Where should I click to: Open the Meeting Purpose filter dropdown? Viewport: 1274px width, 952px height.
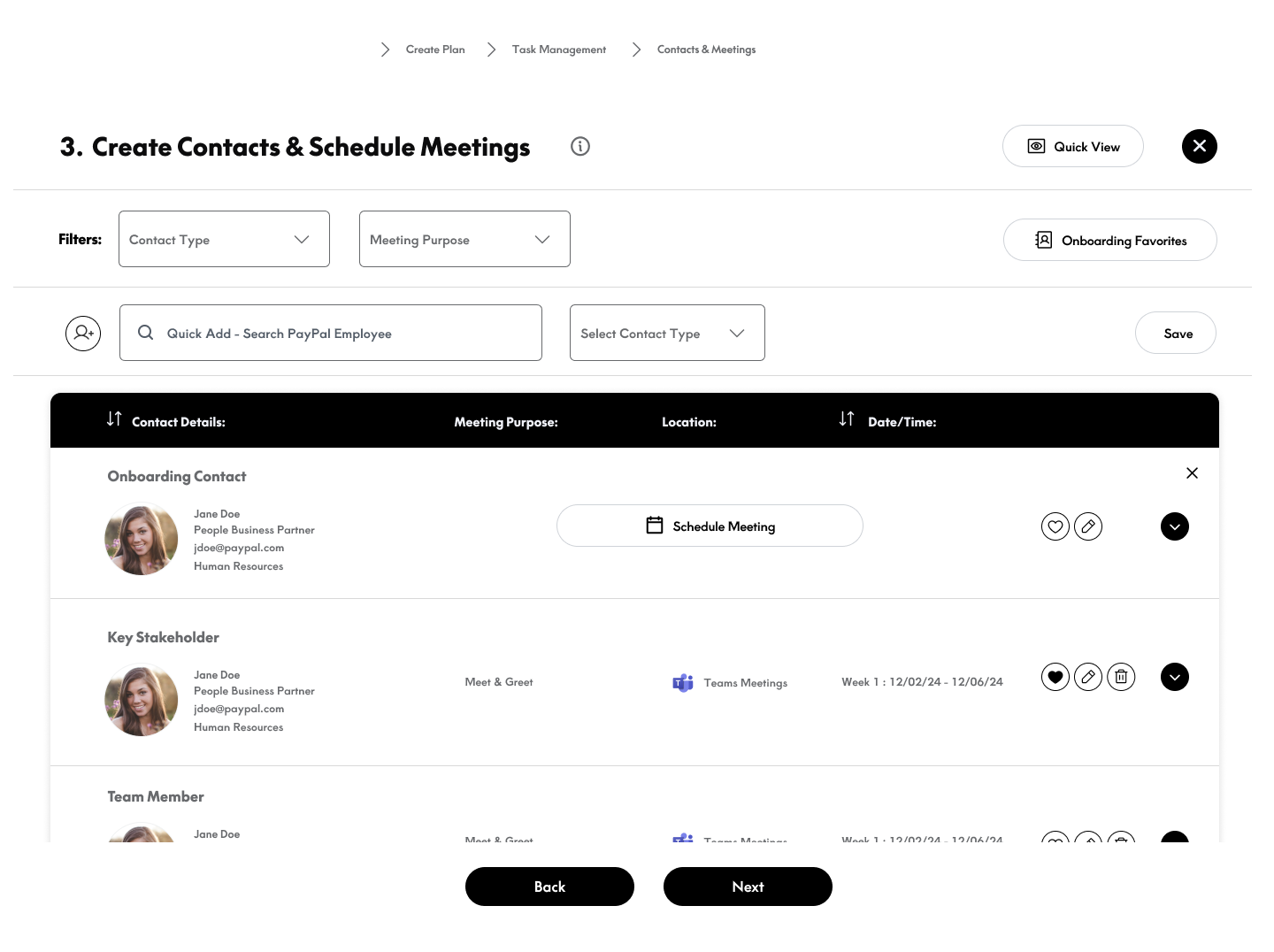464,239
